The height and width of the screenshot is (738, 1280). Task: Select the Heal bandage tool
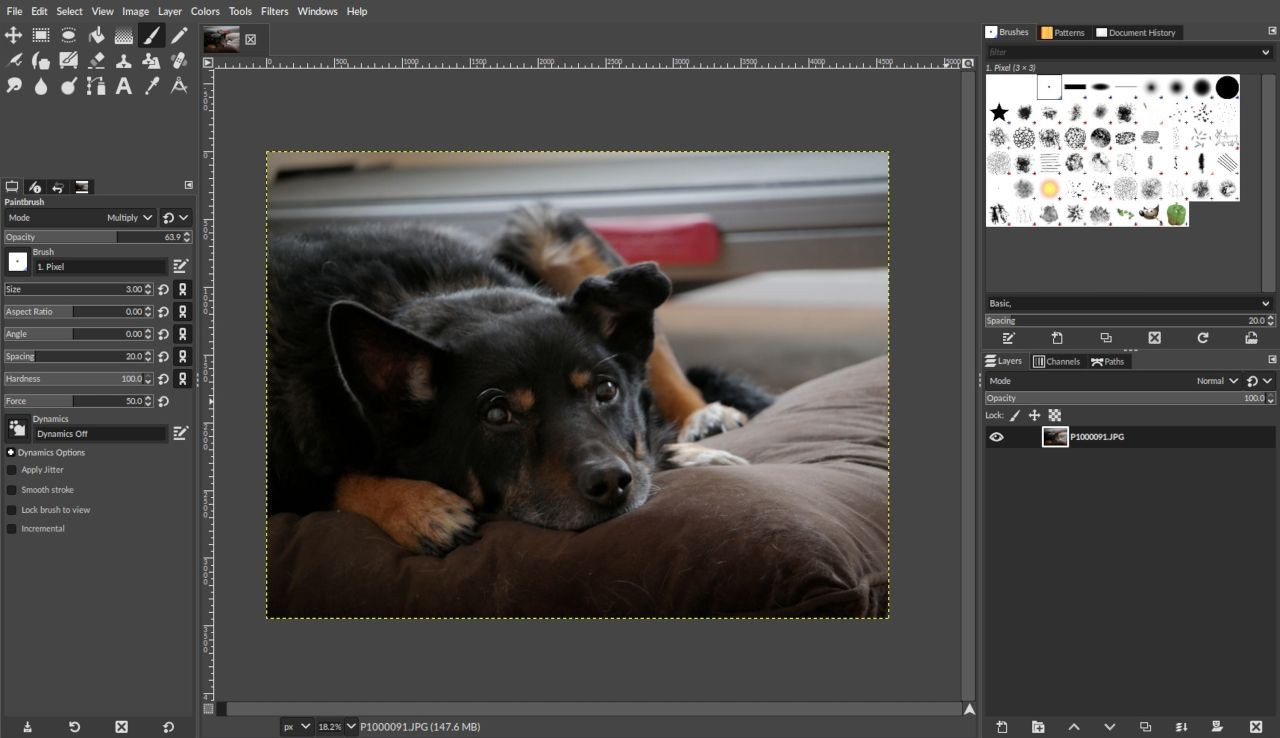[179, 61]
